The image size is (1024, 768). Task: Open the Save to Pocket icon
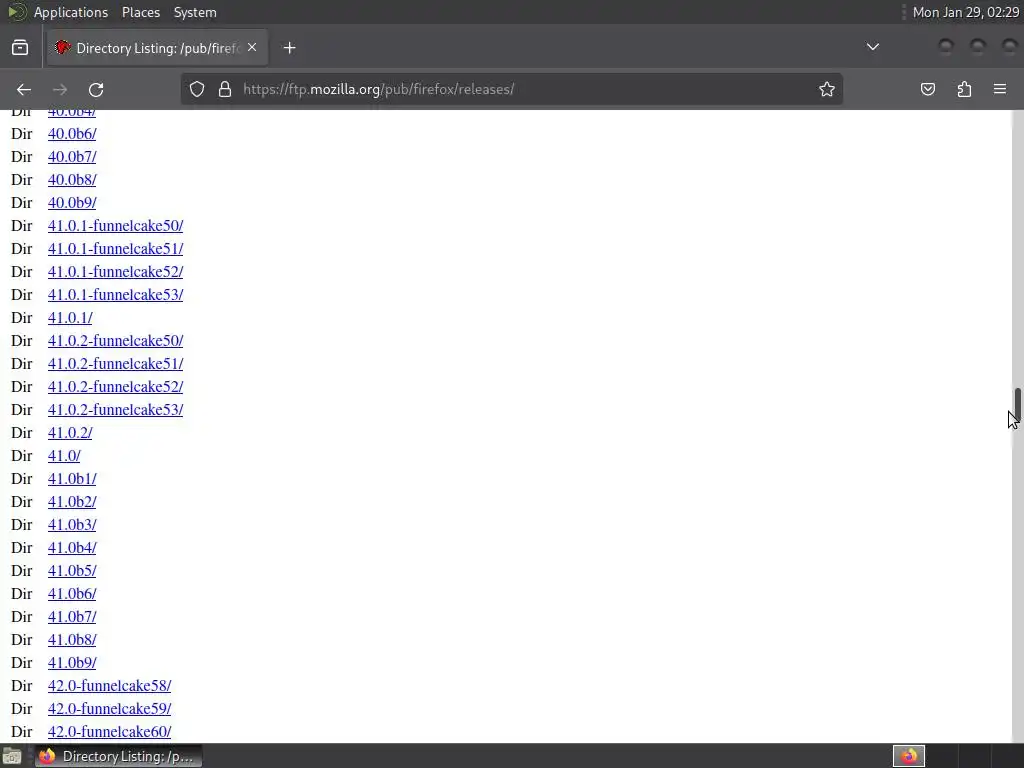pos(928,89)
